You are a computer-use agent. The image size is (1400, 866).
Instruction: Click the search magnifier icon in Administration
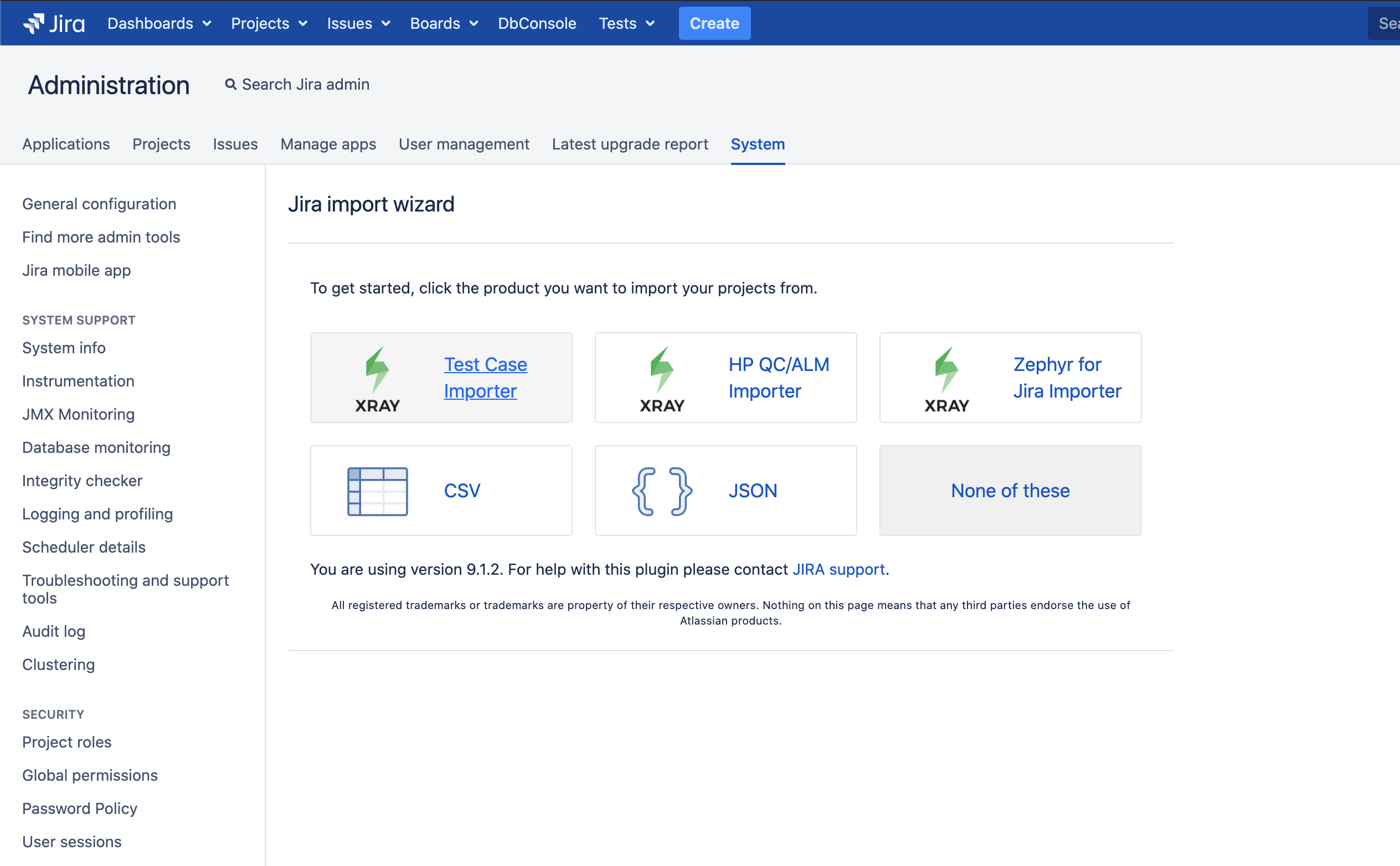point(230,84)
